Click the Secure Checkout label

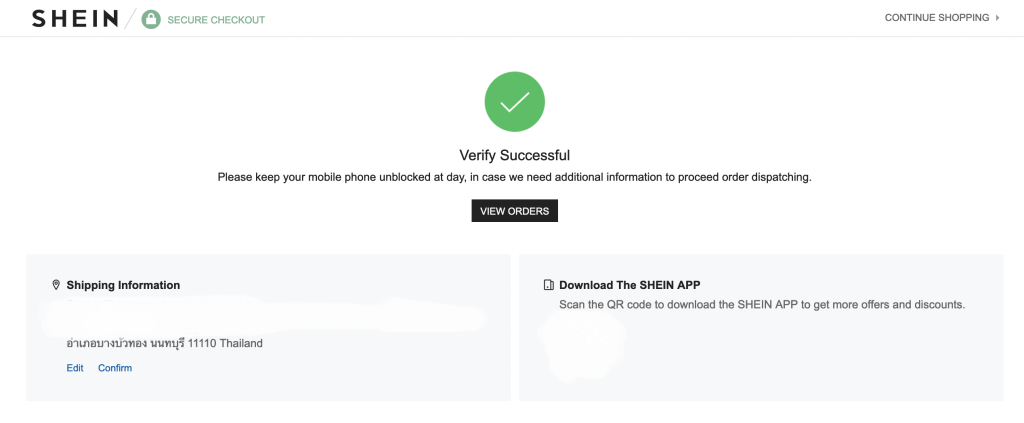(x=216, y=19)
